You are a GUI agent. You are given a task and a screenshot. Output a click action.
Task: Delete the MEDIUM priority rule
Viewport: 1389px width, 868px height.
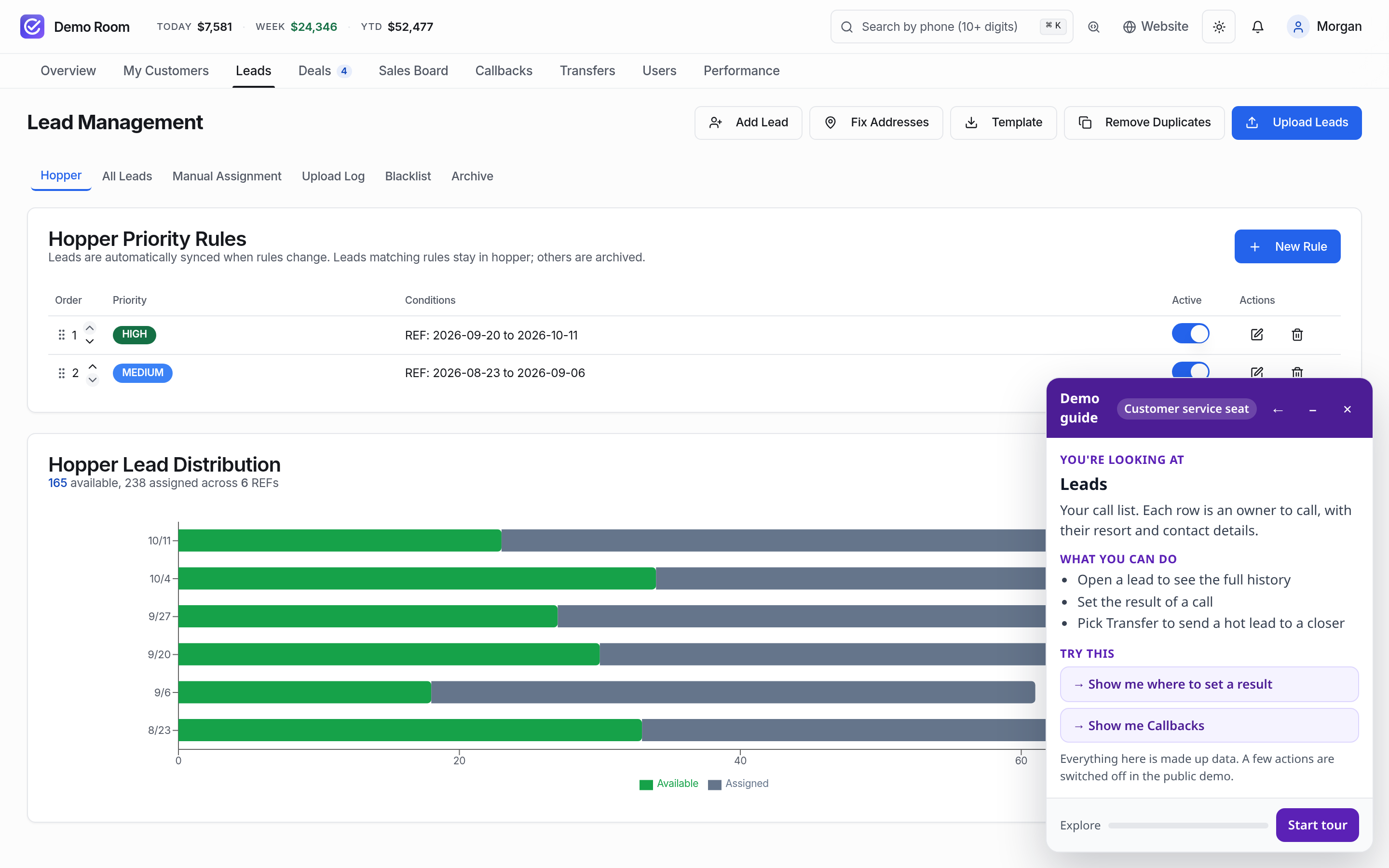(1297, 372)
